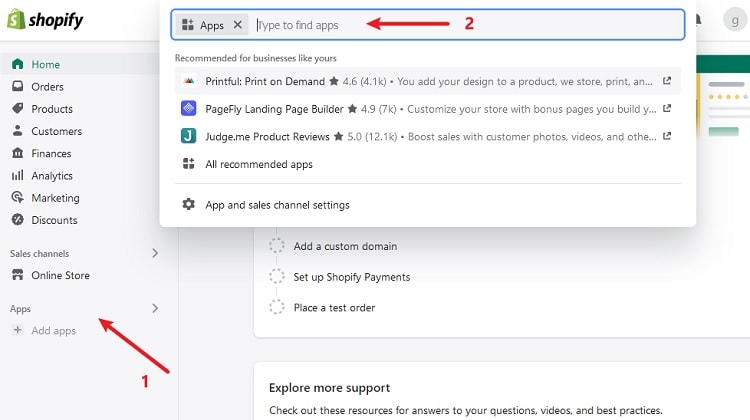Click the Customers person icon
This screenshot has width=750, height=420.
18,130
